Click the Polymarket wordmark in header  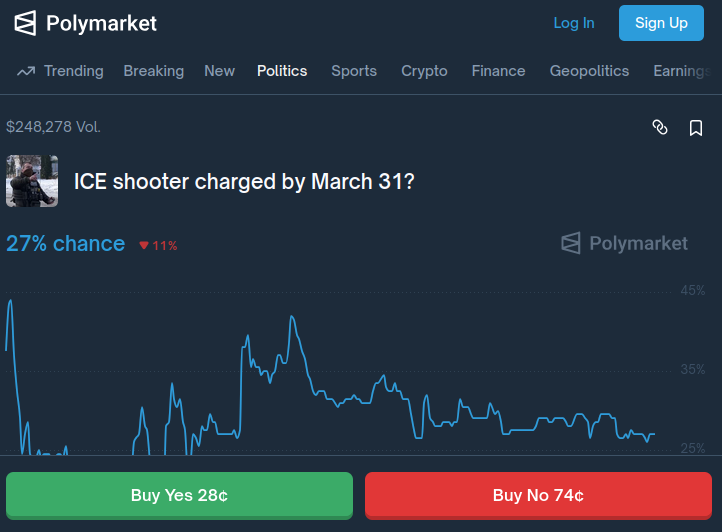click(x=101, y=23)
